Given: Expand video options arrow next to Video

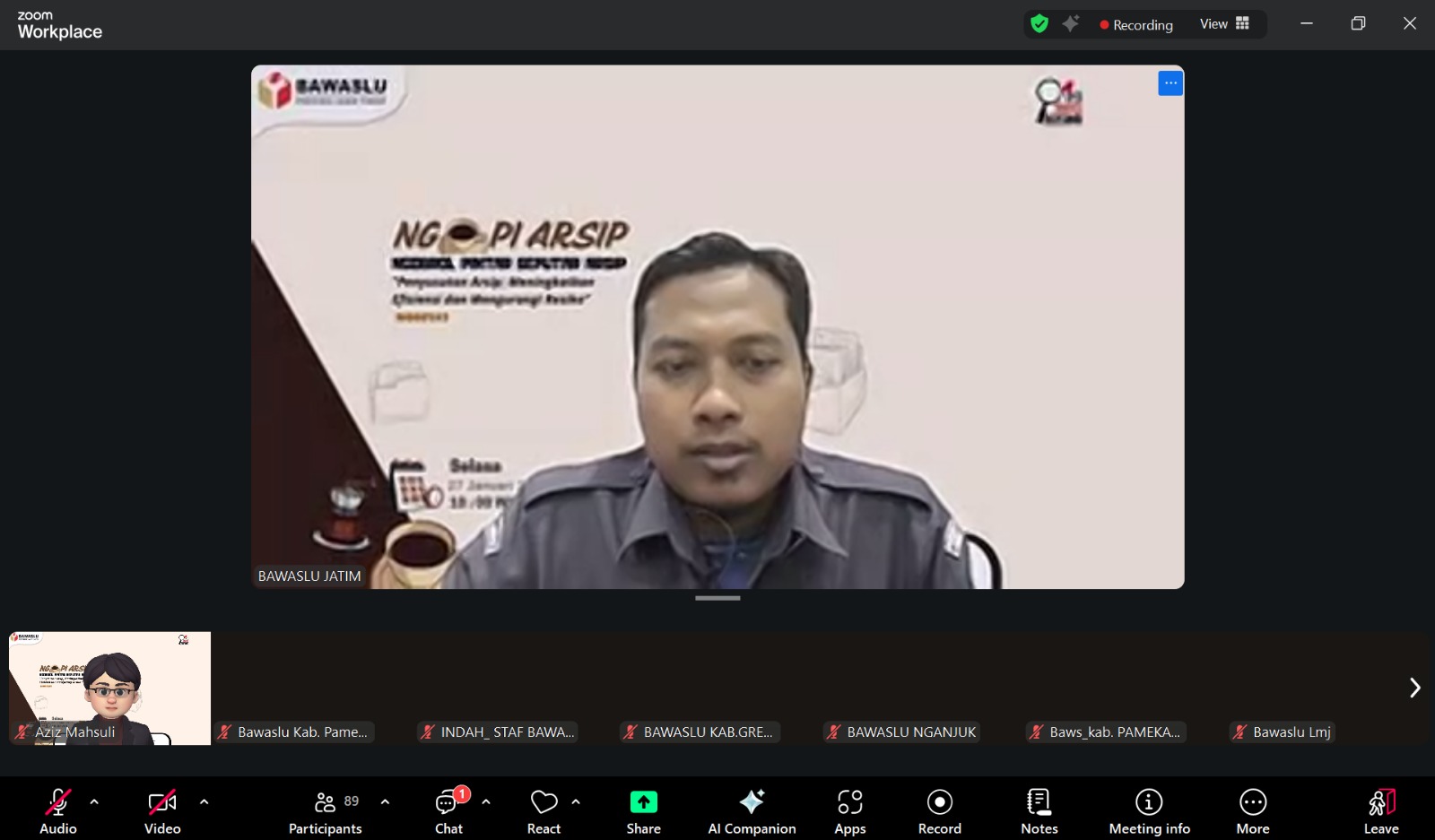Looking at the screenshot, I should [x=204, y=801].
